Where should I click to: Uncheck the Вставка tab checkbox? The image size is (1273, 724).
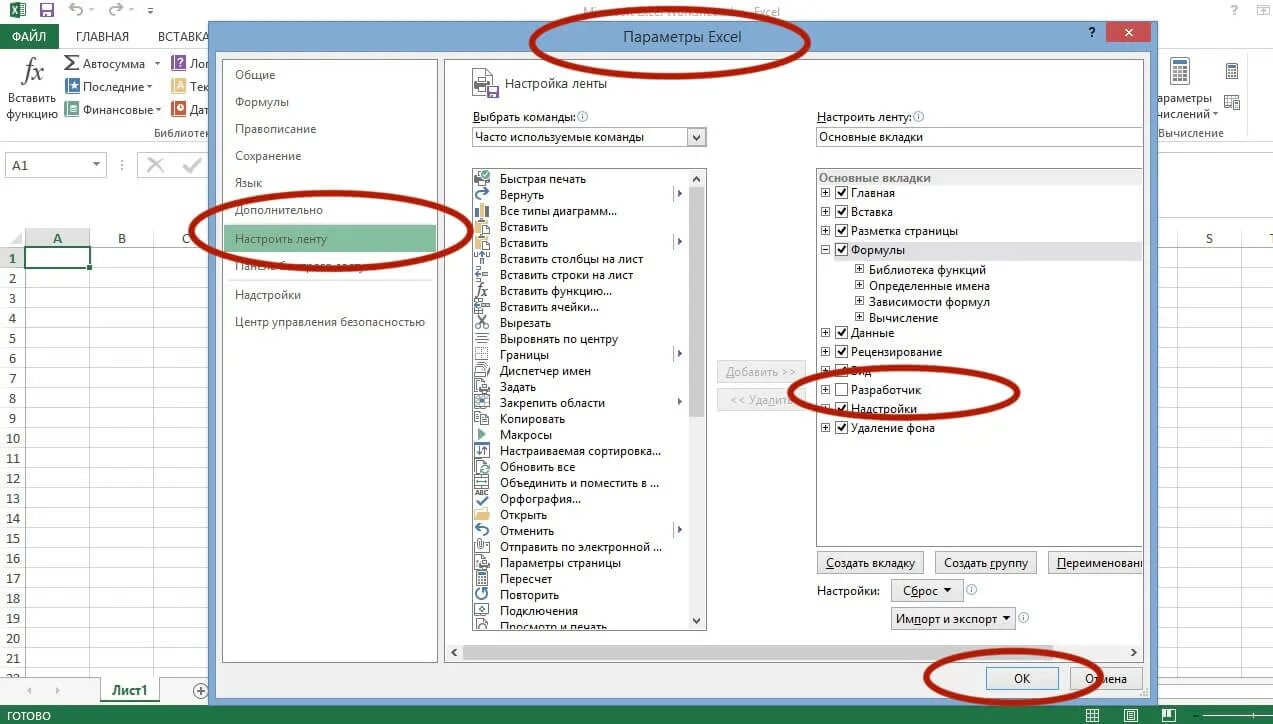pyautogui.click(x=841, y=212)
